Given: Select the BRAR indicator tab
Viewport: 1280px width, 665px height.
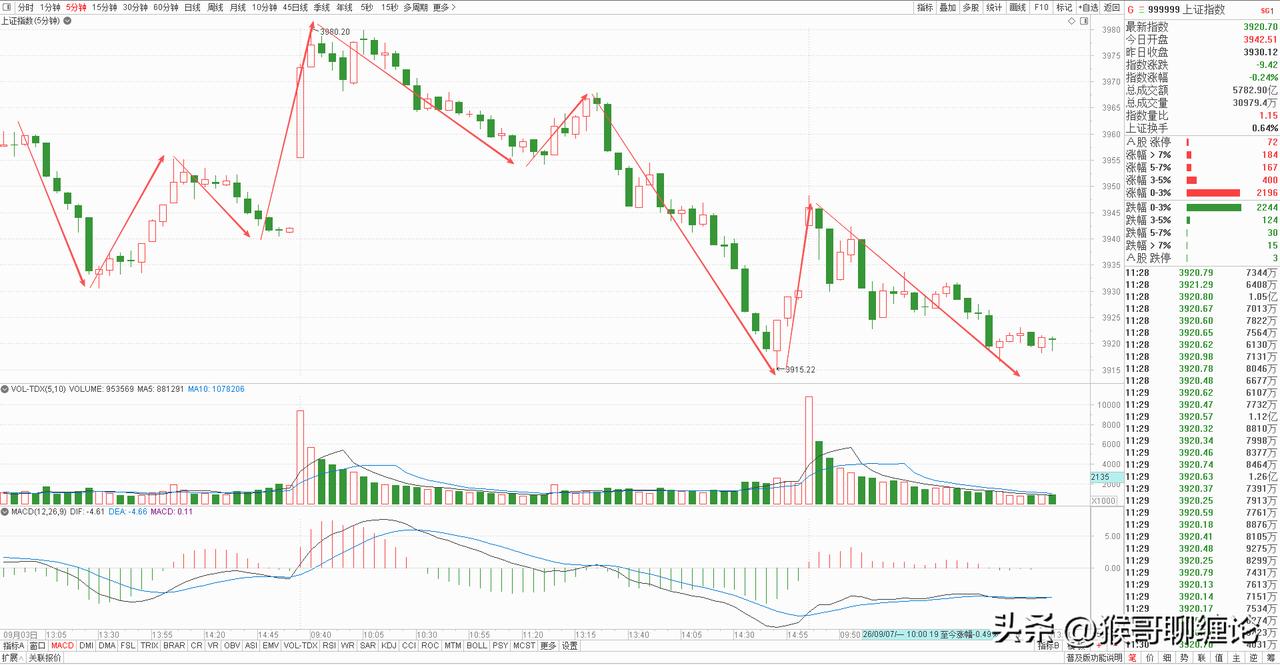Looking at the screenshot, I should [x=174, y=645].
